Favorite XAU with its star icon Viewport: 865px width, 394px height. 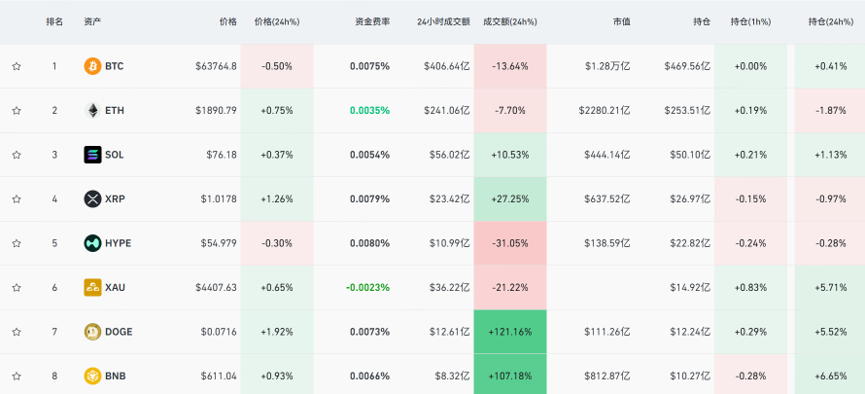(17, 287)
